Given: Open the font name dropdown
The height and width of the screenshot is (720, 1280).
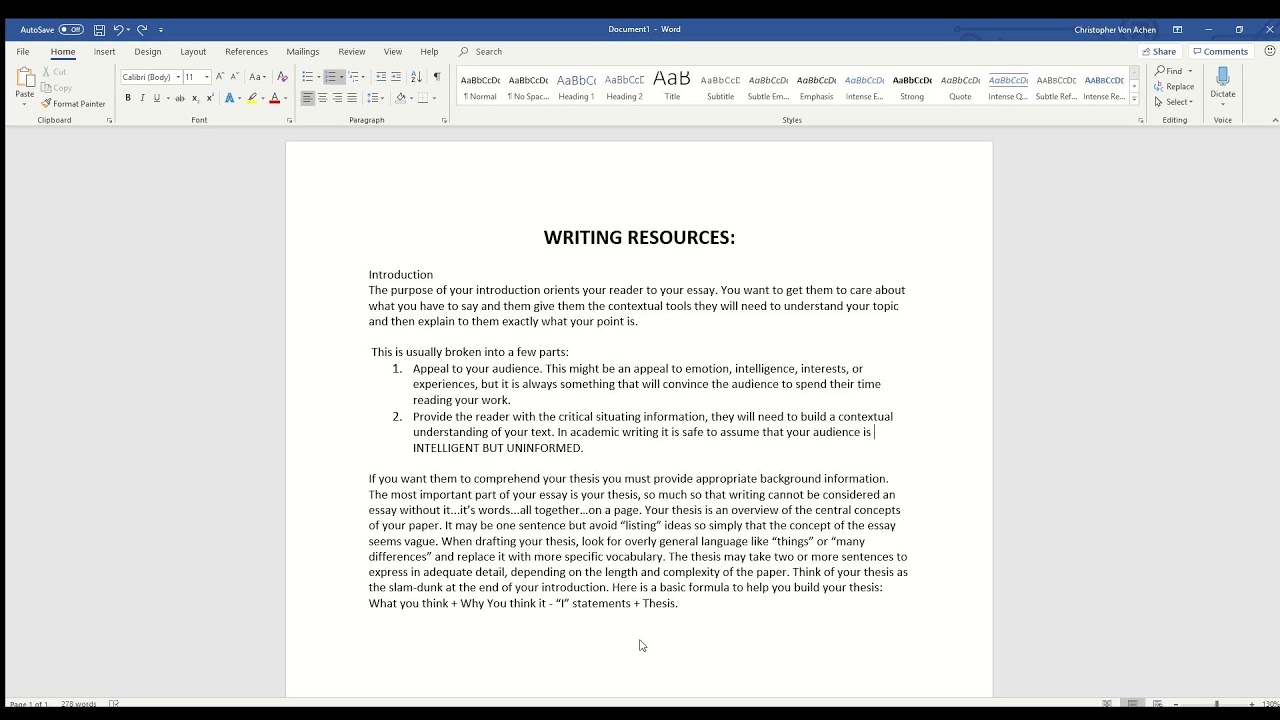Looking at the screenshot, I should (178, 77).
